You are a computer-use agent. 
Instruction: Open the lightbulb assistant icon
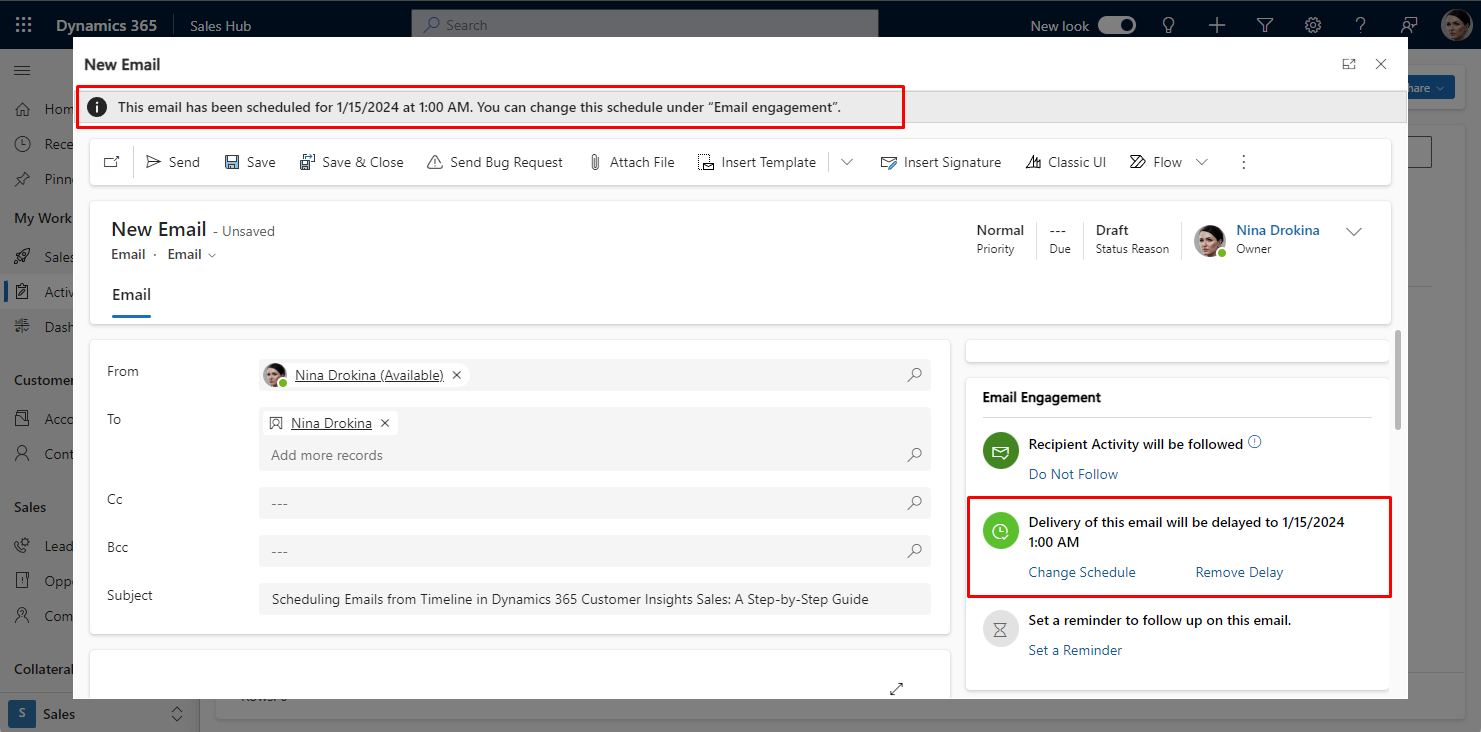[1168, 26]
